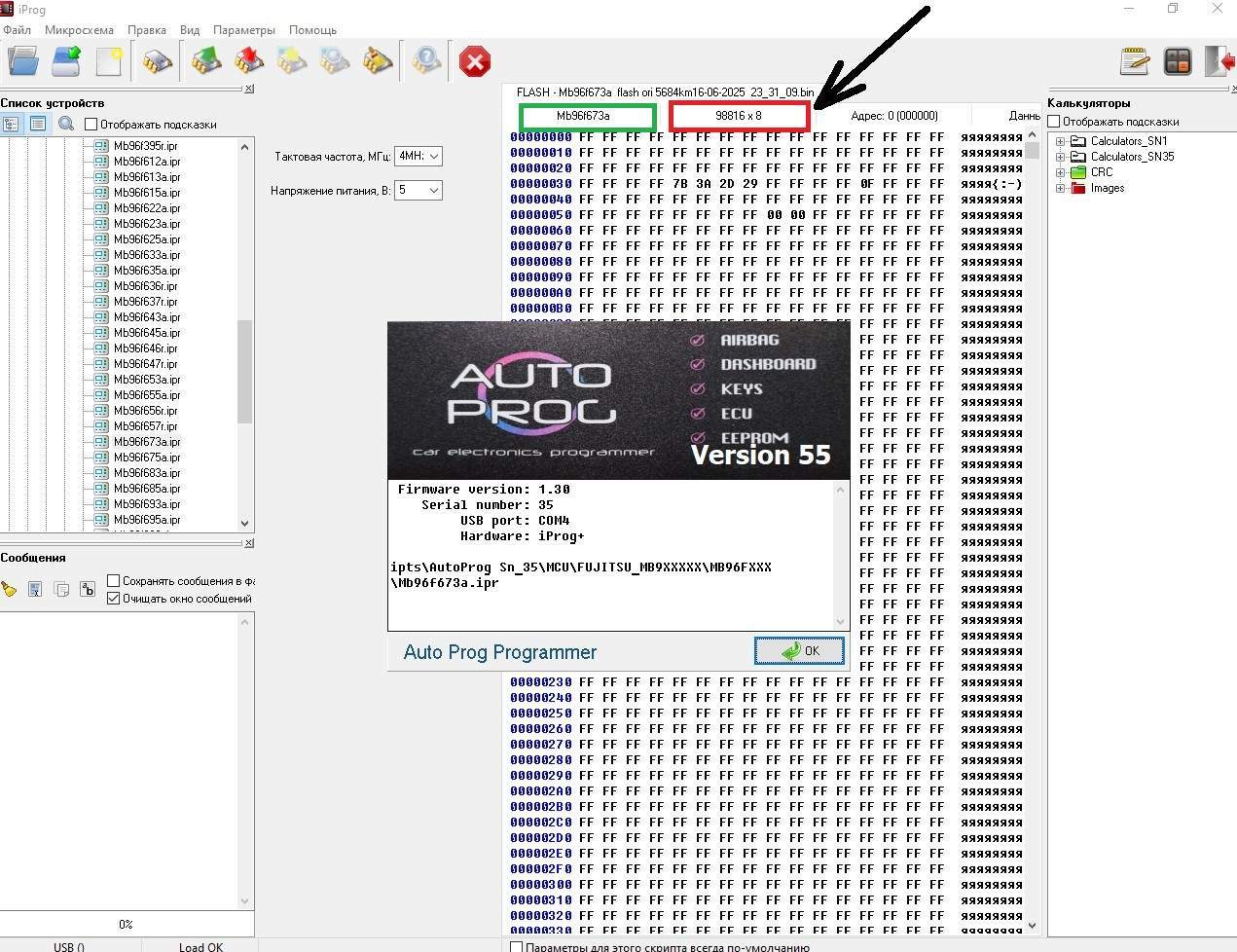Click the device list vertical scrollbar thumb
The width and height of the screenshot is (1237, 952).
point(244,372)
